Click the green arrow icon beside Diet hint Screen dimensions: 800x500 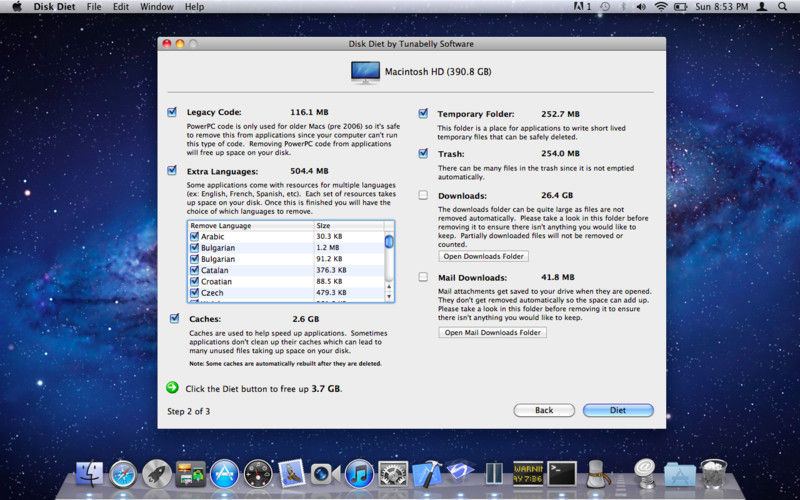(172, 388)
